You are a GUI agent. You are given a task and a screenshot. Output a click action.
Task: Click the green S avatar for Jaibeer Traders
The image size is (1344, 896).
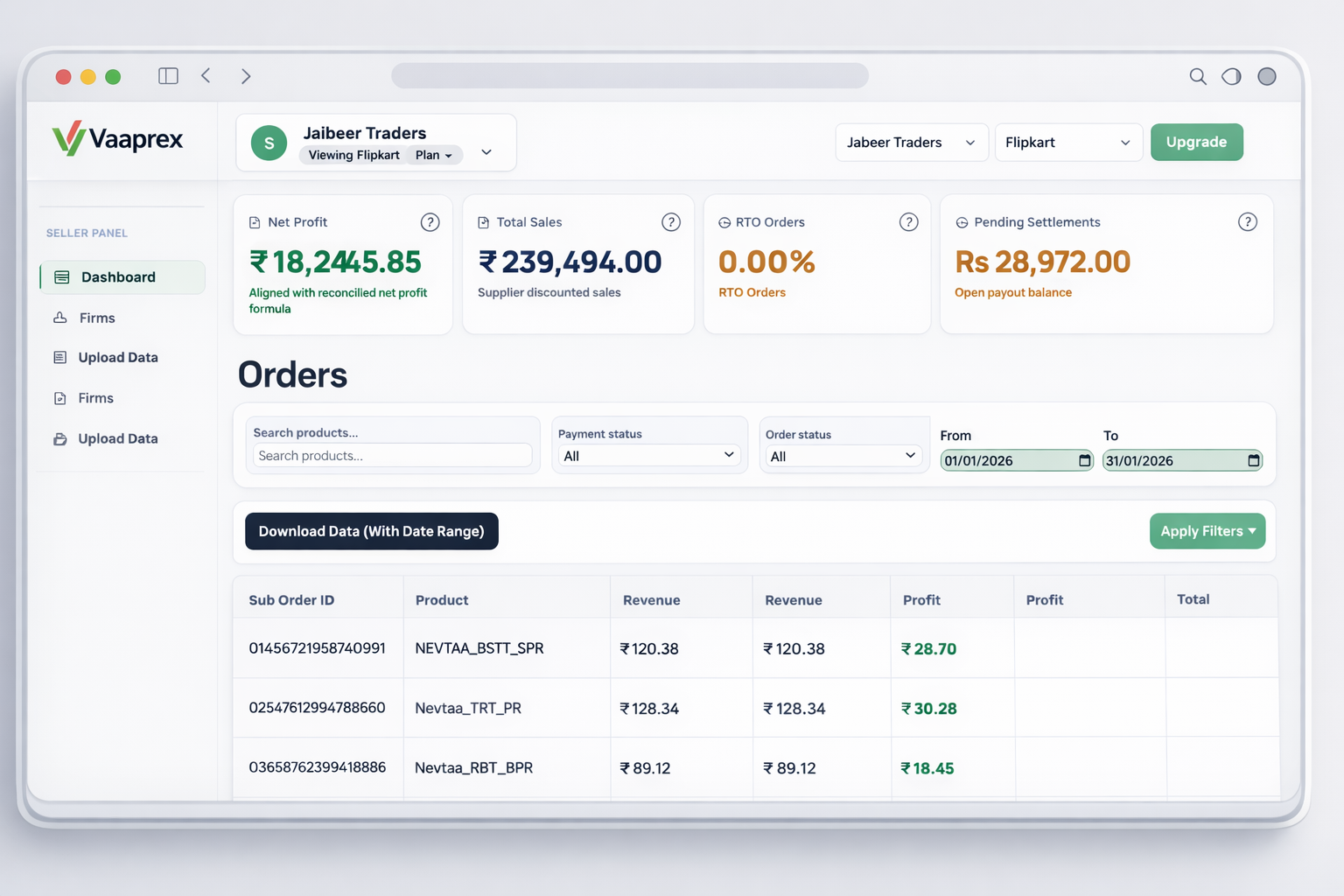click(x=269, y=143)
